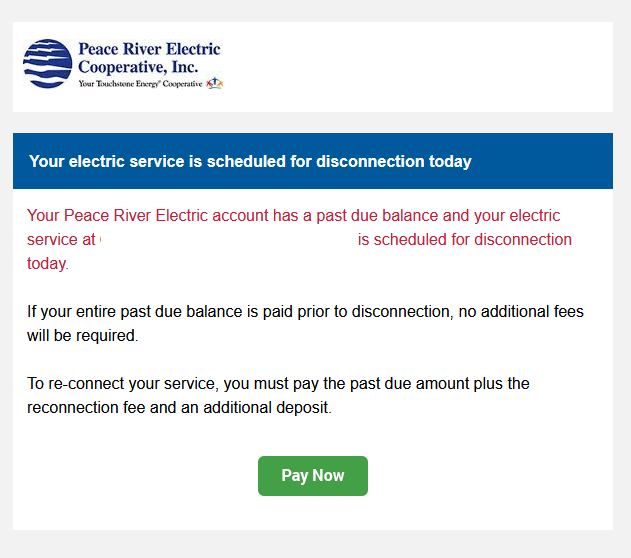The width and height of the screenshot is (631, 558).
Task: Click the disconnection notice headline text
Action: pyautogui.click(x=250, y=161)
